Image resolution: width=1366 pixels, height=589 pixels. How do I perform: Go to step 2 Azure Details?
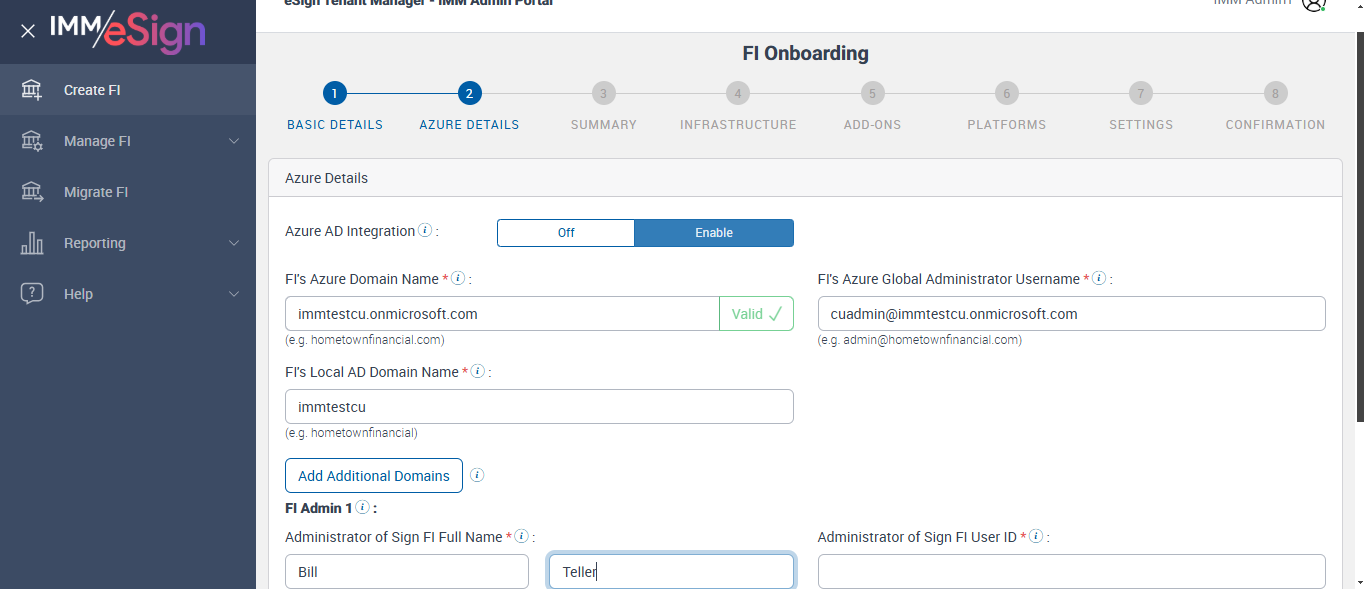[469, 94]
